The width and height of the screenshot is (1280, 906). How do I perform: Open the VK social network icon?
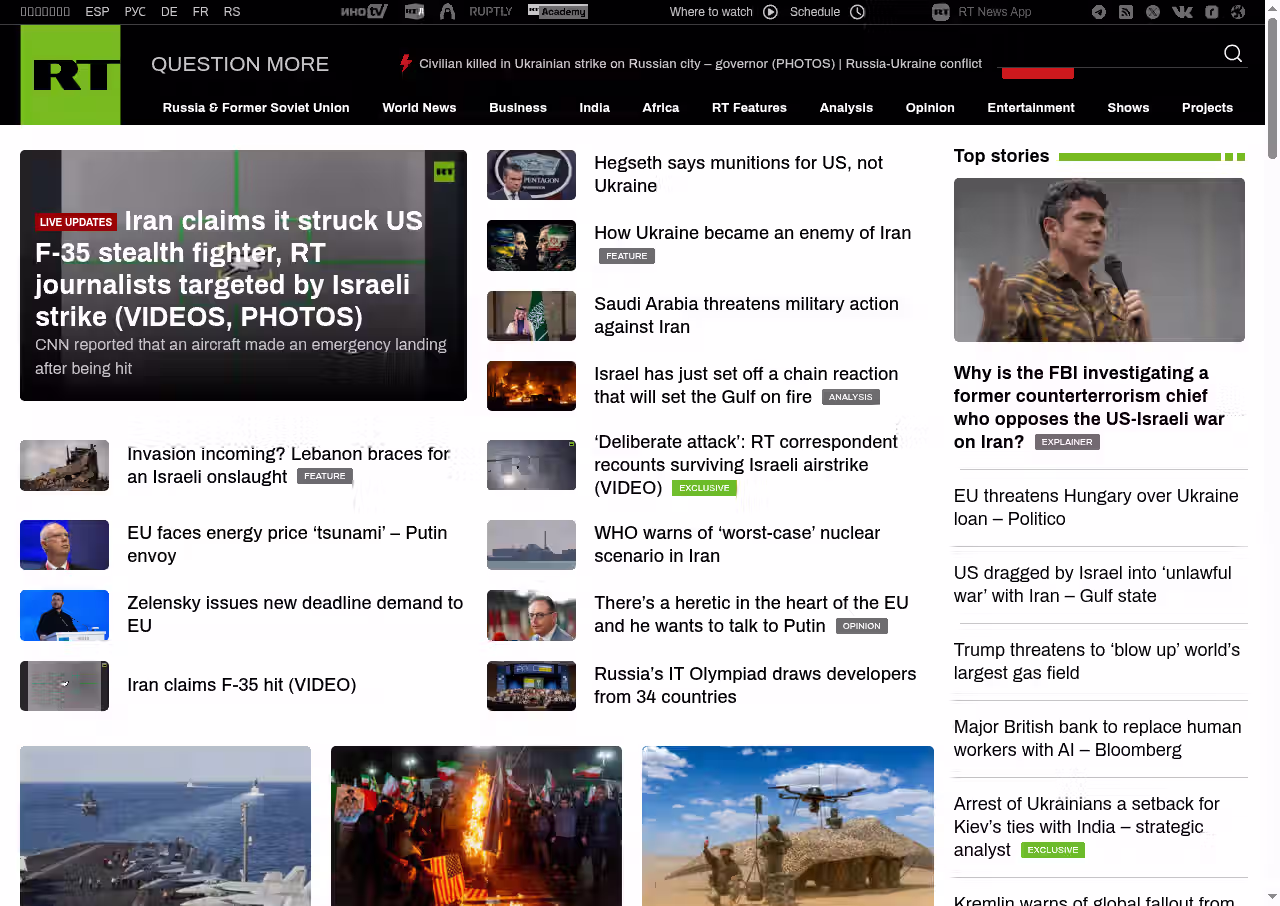[x=1182, y=12]
